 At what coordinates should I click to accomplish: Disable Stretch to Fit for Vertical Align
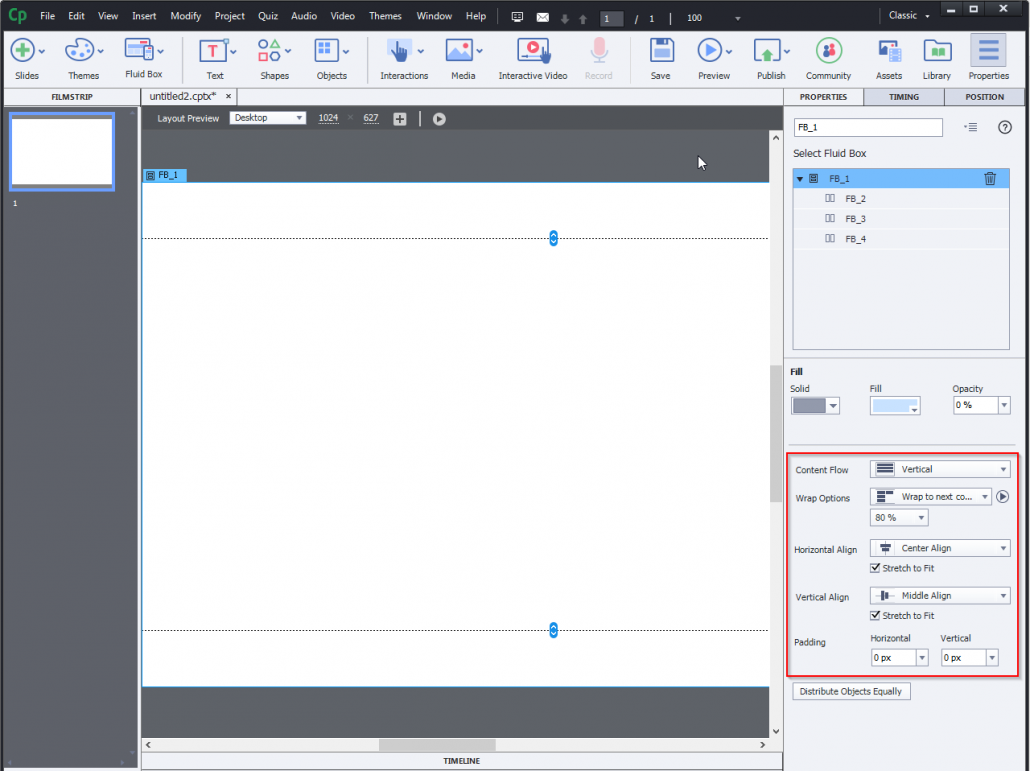click(x=874, y=615)
